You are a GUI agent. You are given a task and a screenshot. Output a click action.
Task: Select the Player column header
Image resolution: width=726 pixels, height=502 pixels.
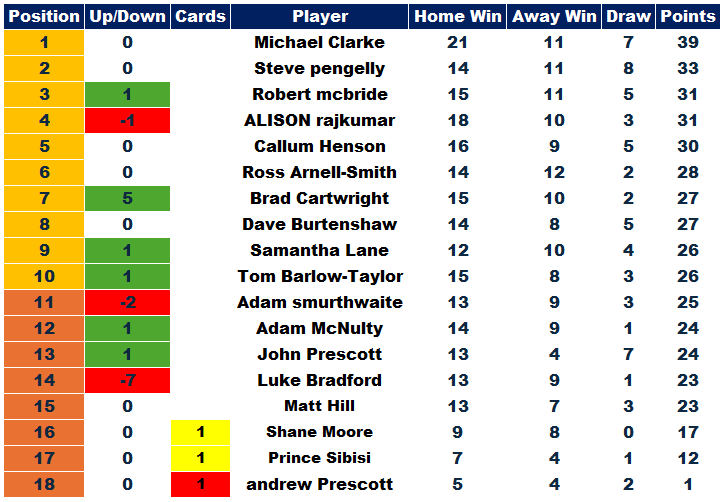[x=319, y=16]
